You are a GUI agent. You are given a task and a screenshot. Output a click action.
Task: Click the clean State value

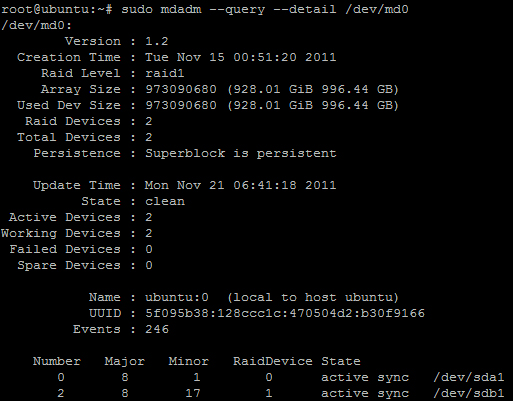coord(165,201)
